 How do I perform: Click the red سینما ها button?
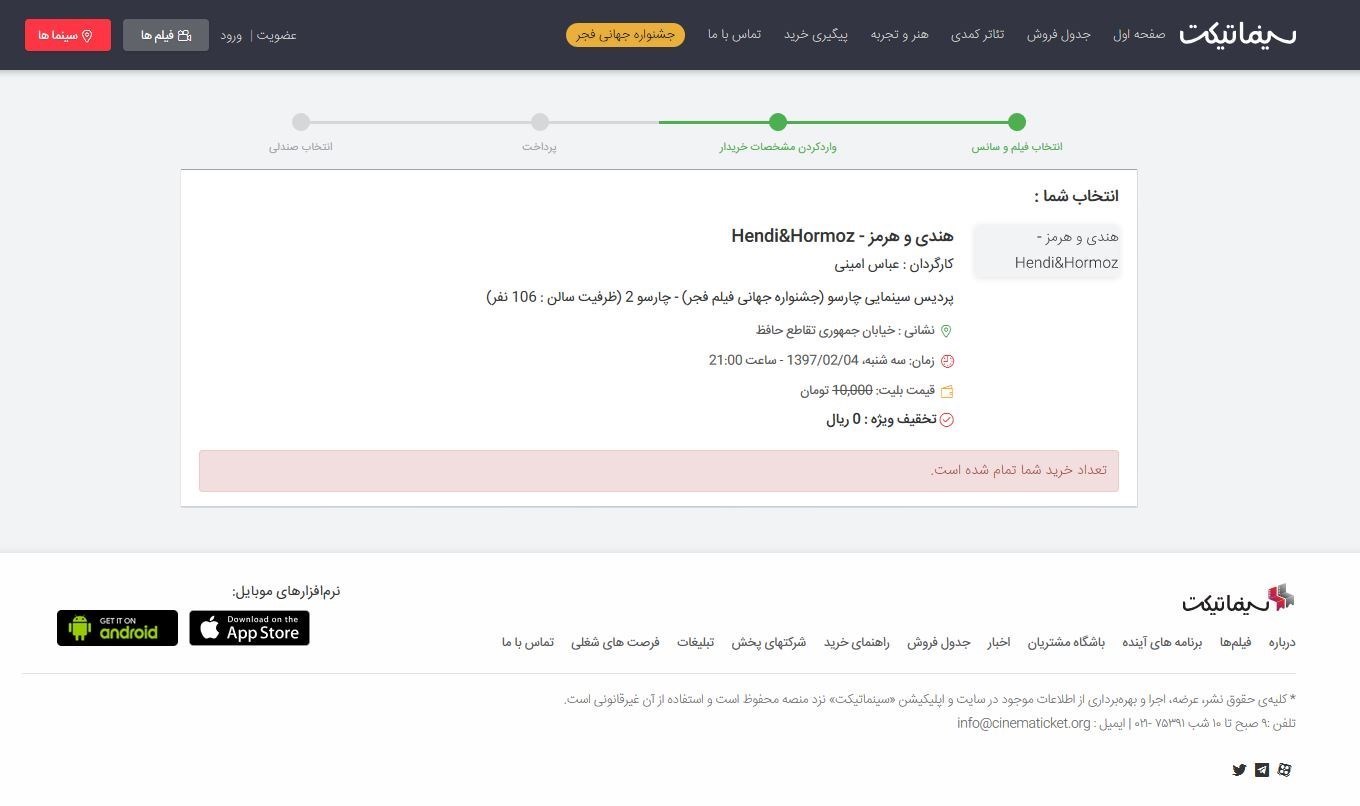coord(68,35)
